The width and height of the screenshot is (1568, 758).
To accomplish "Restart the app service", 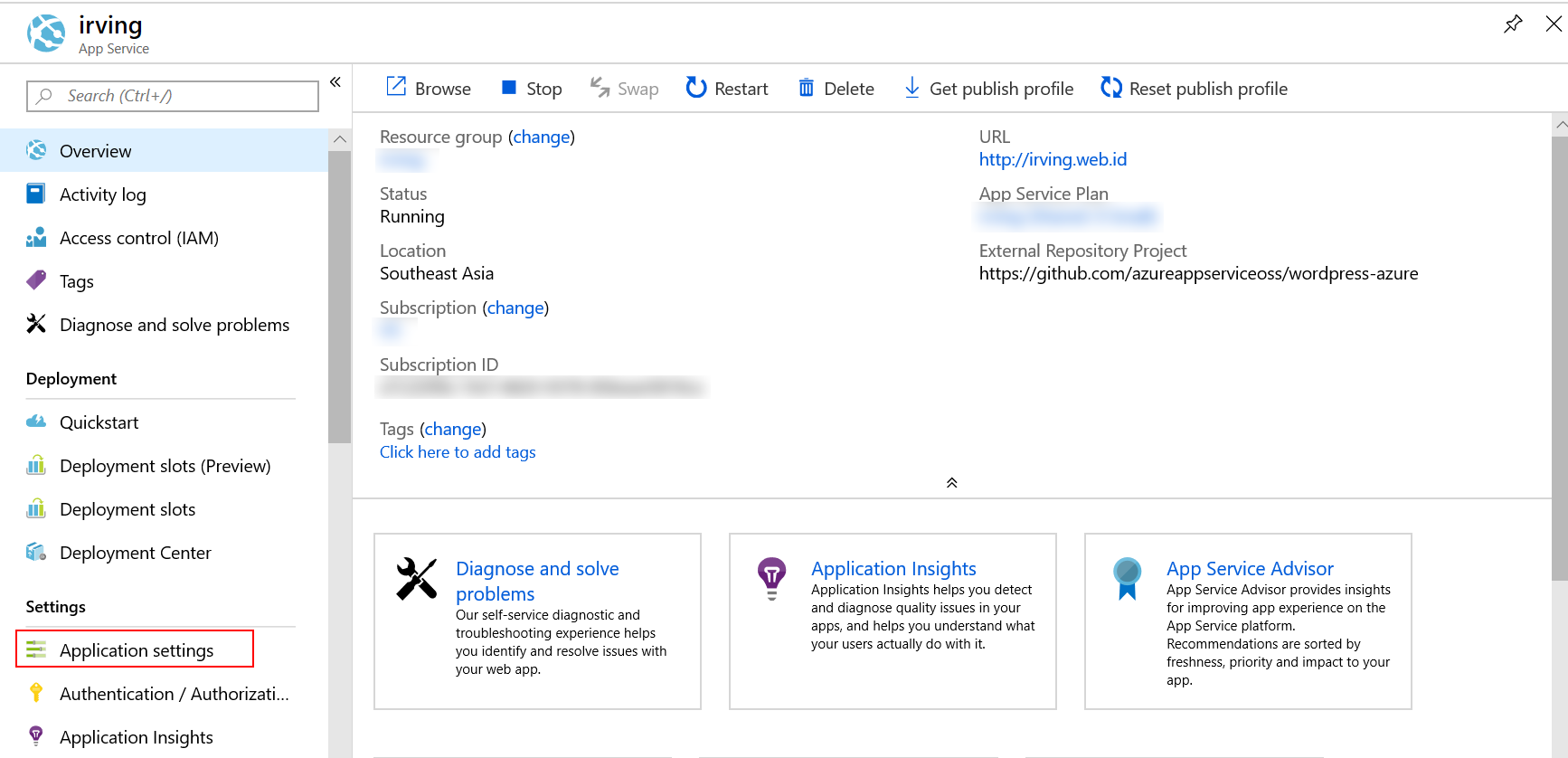I will pyautogui.click(x=727, y=89).
